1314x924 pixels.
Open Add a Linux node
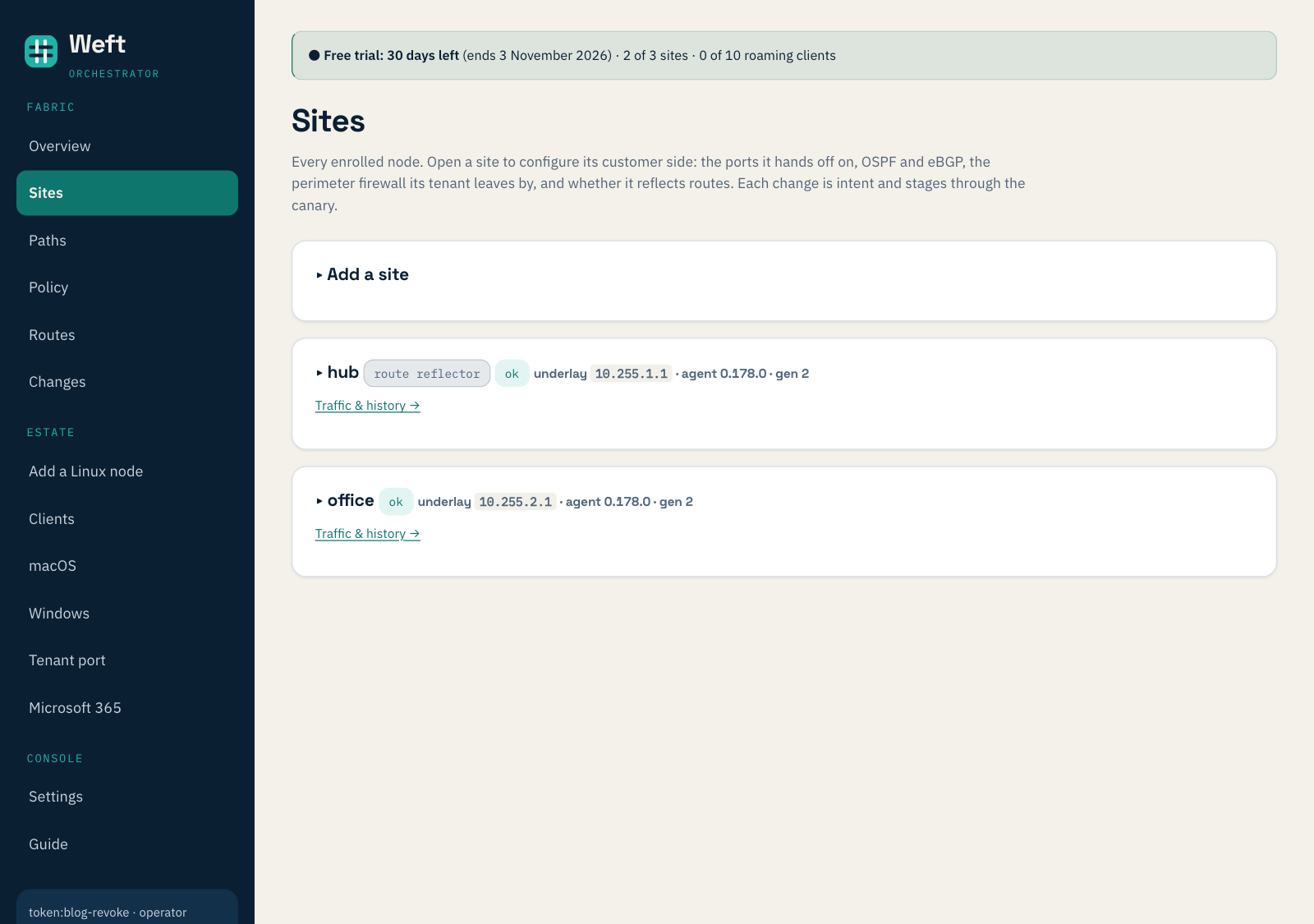[x=127, y=471]
